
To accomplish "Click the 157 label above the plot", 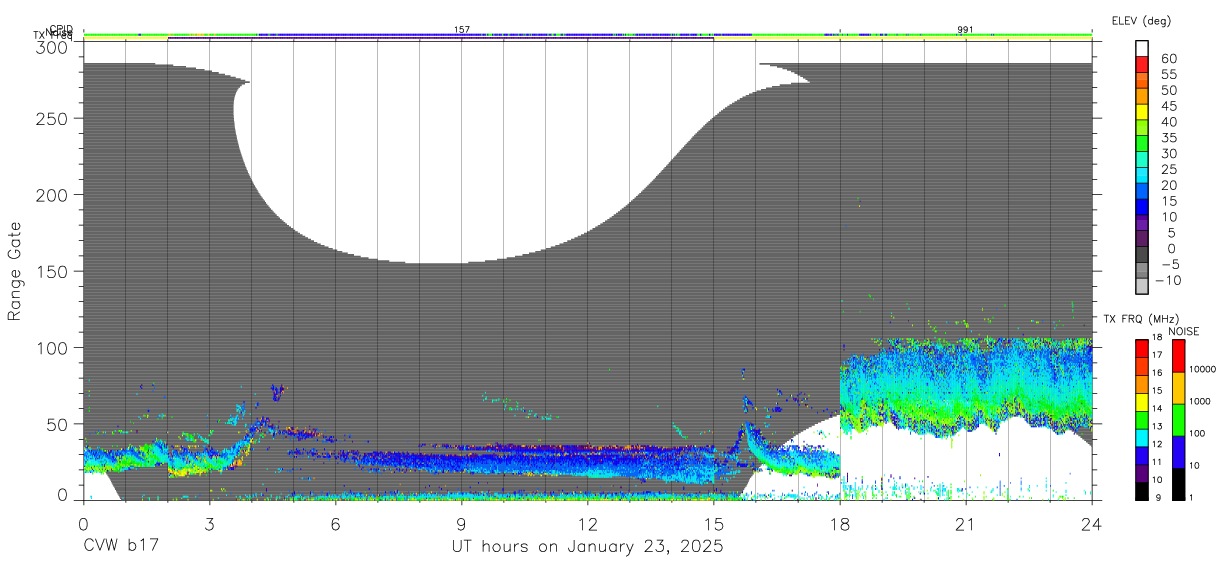I will click(462, 30).
